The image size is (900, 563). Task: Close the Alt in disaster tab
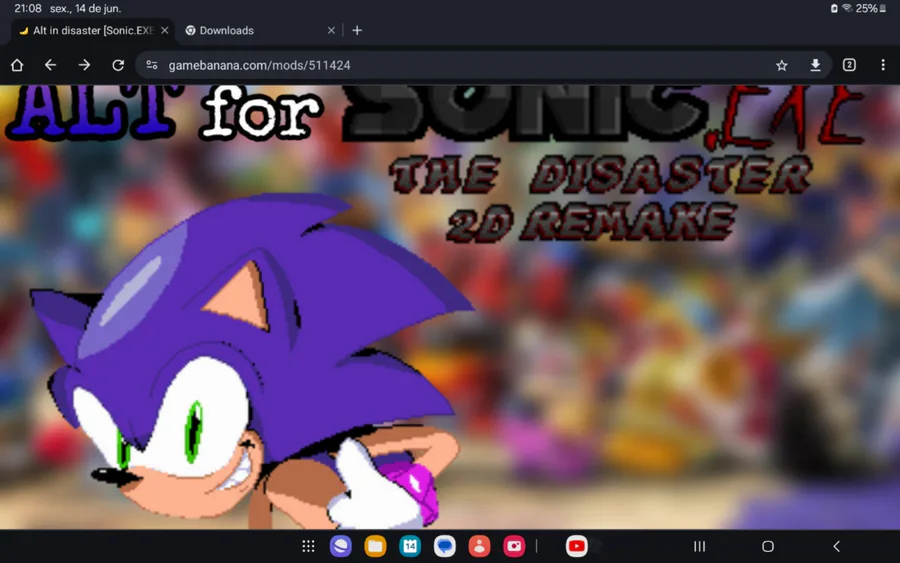click(165, 30)
